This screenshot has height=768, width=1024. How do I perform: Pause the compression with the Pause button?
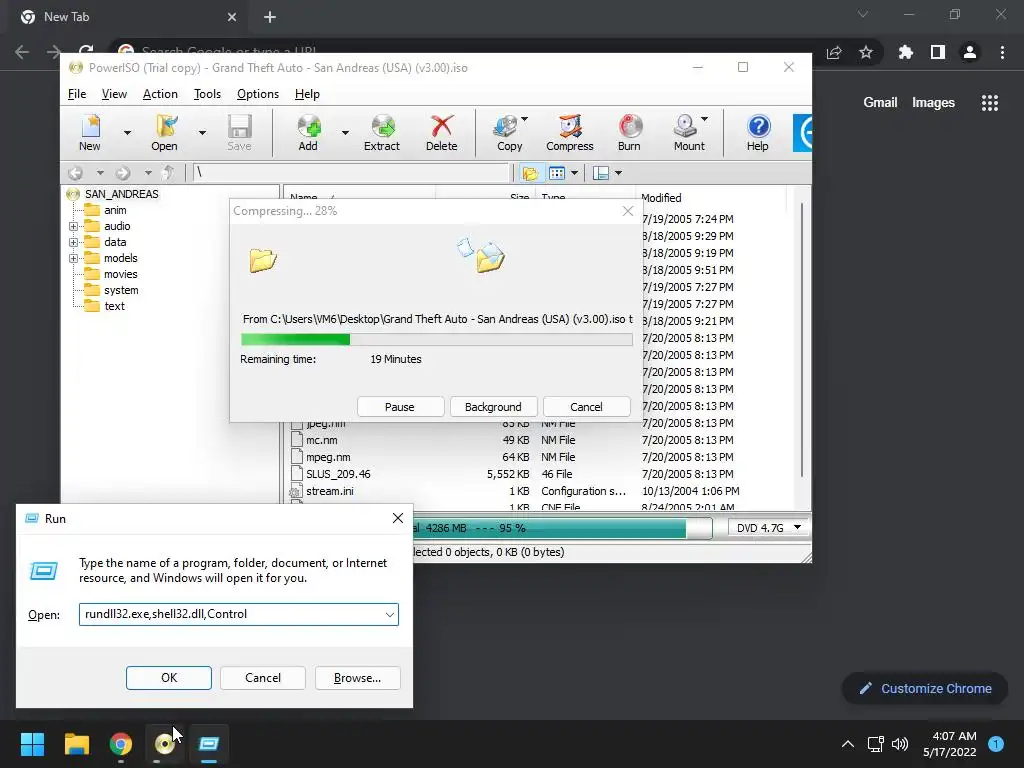(x=400, y=407)
